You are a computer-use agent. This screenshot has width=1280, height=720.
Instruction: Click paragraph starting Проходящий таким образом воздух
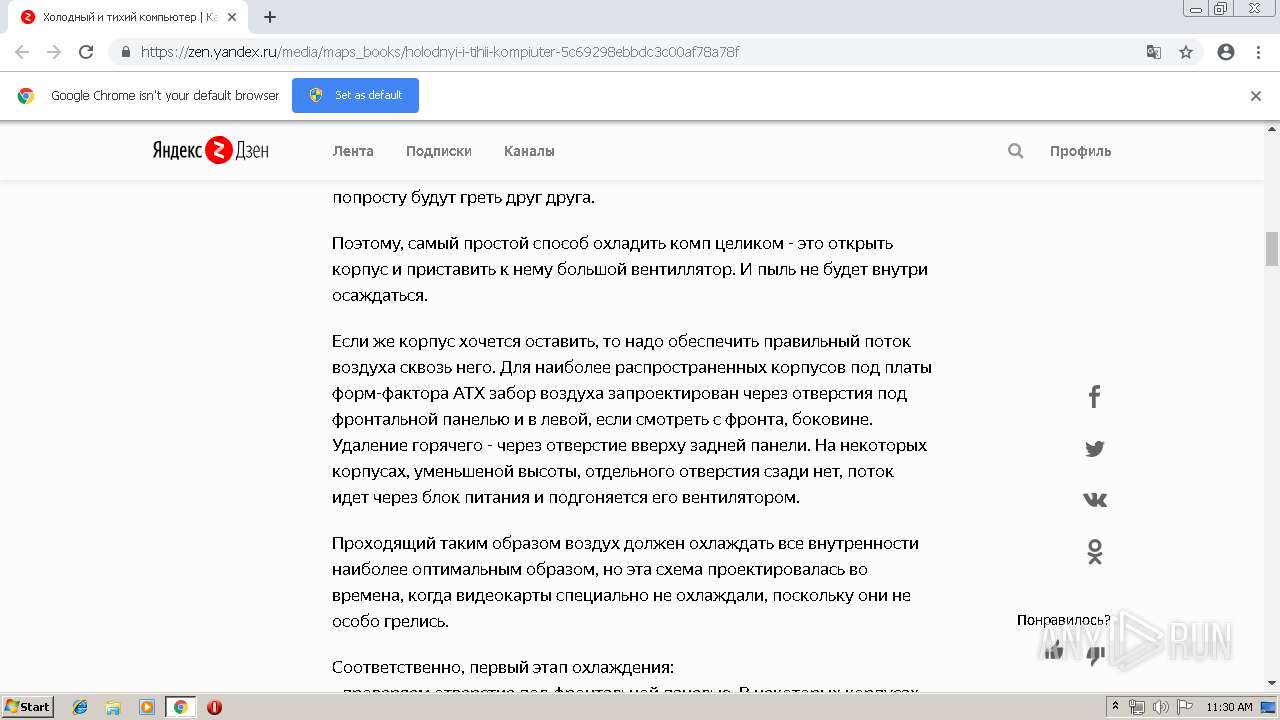click(625, 582)
